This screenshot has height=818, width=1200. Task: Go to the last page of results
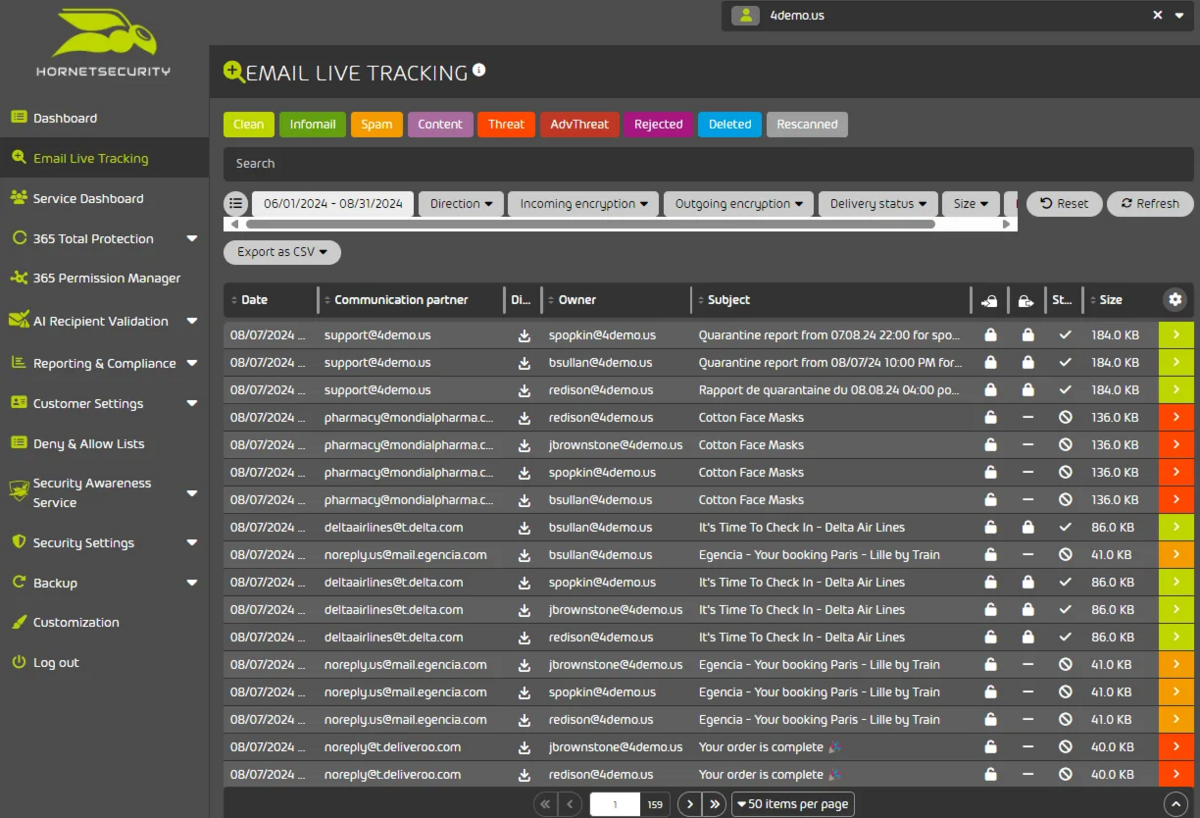714,804
